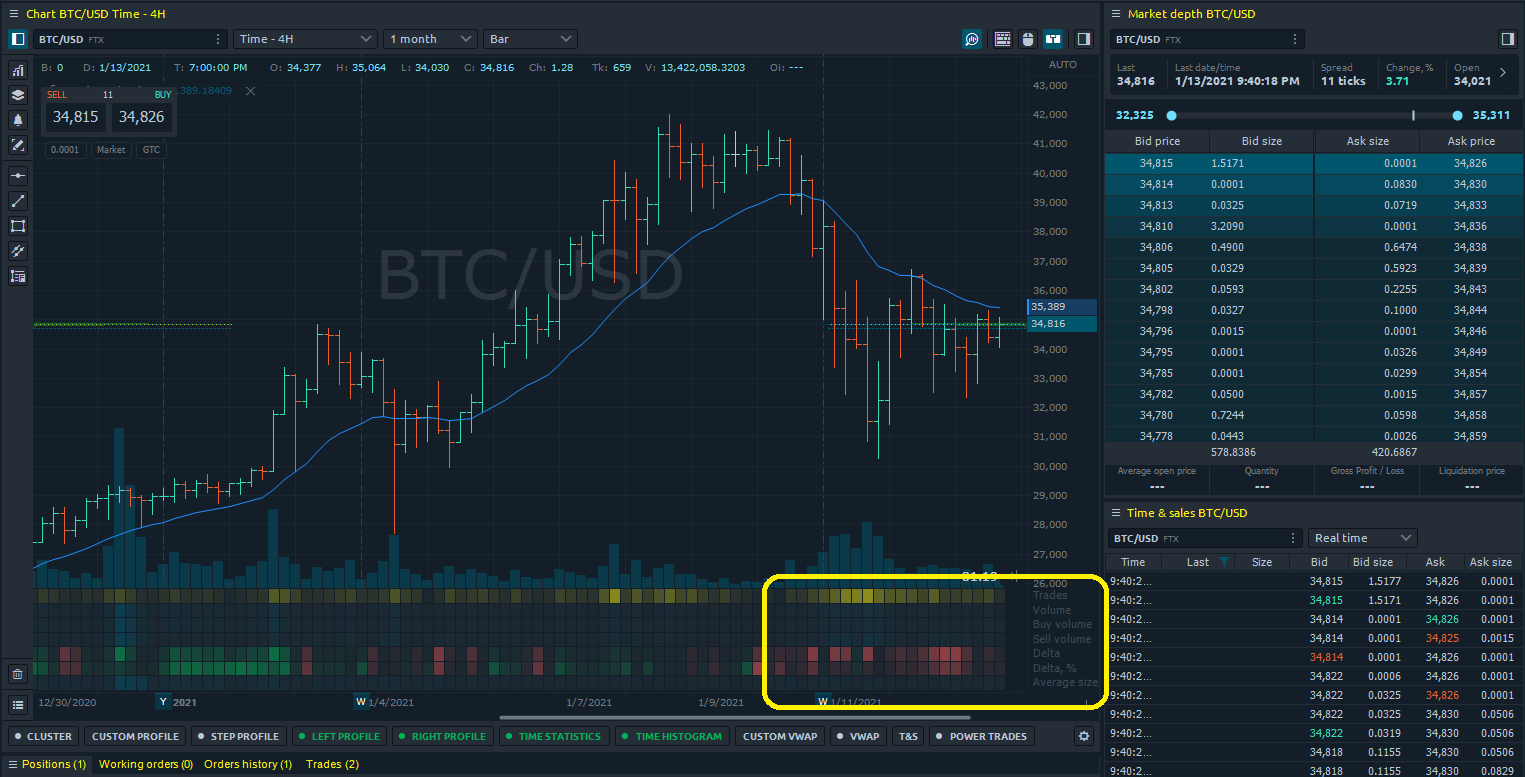The width and height of the screenshot is (1525, 777).
Task: Click the BTC/USD symbol field in Market depth
Action: (x=1207, y=39)
